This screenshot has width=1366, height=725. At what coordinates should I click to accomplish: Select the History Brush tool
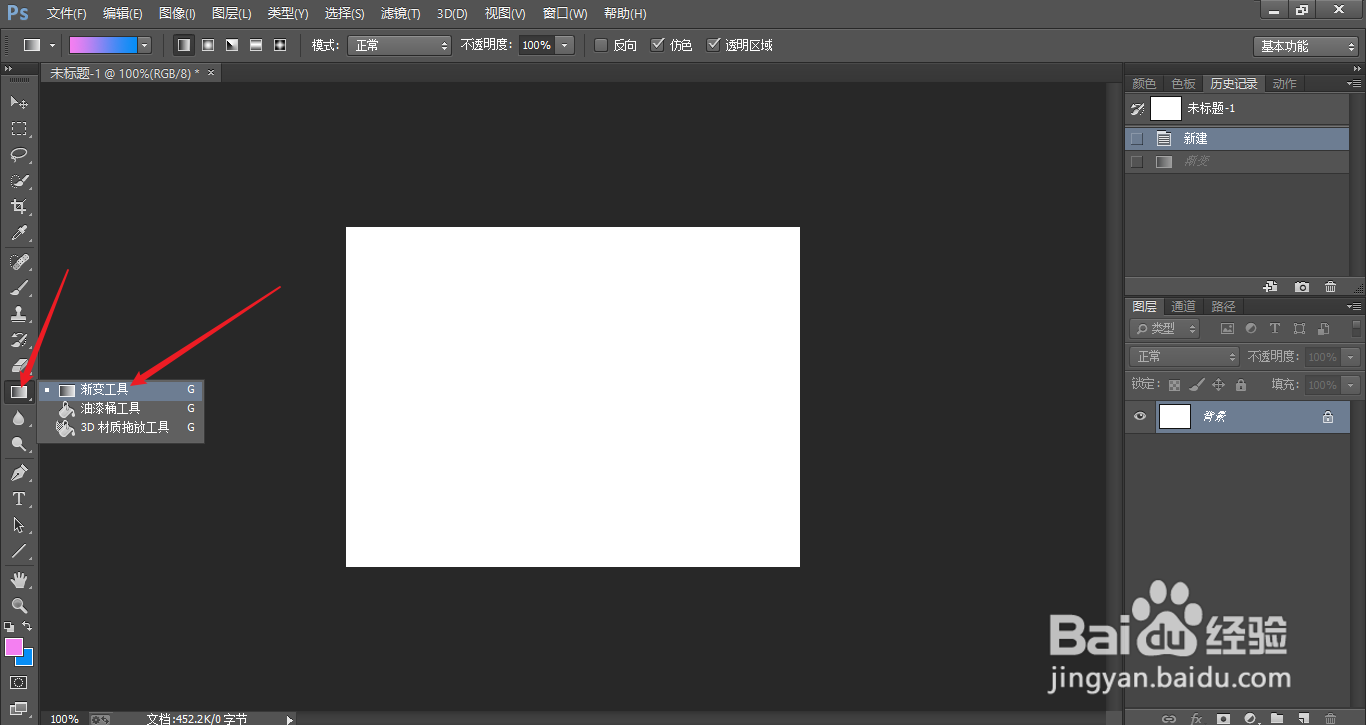(19, 340)
